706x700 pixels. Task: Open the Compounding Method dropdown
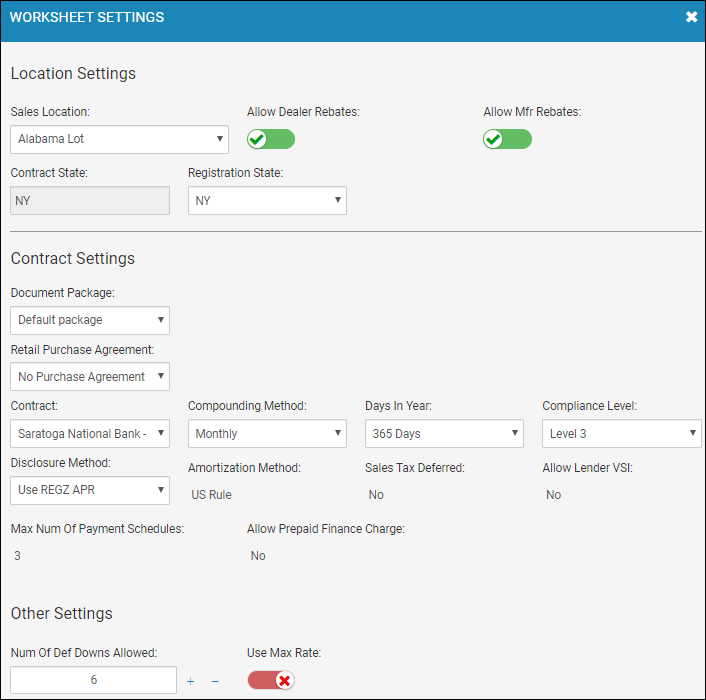(x=267, y=434)
